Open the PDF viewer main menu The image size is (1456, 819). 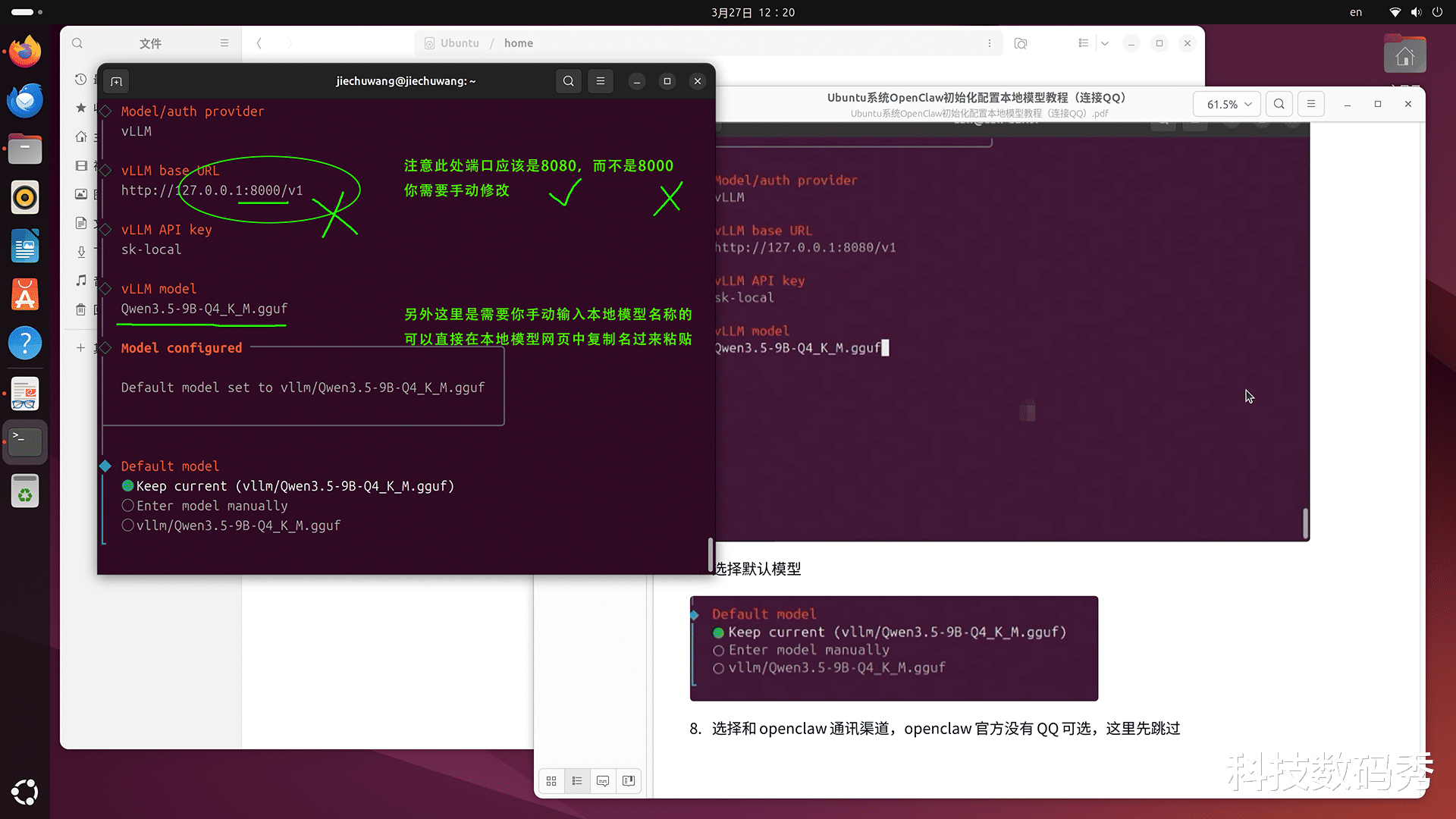(x=1311, y=104)
